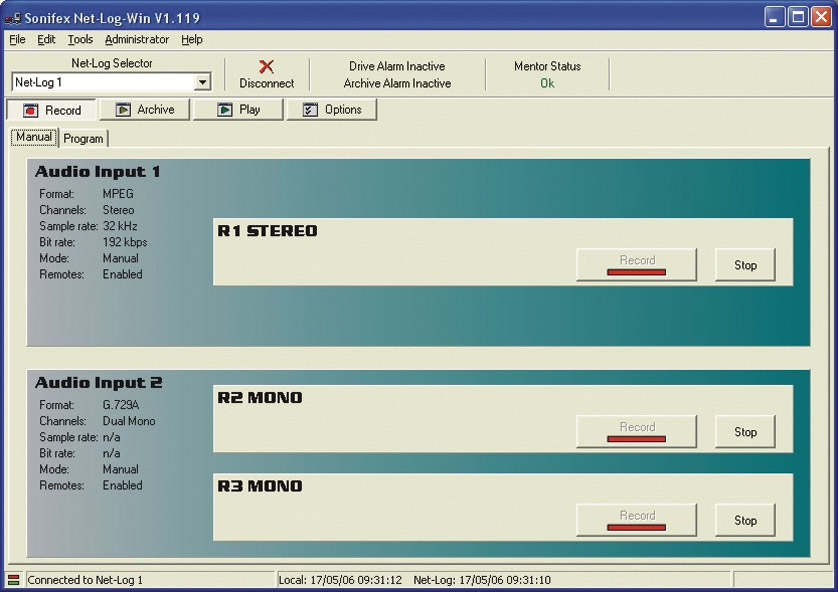Switch to the Program tab

83,138
